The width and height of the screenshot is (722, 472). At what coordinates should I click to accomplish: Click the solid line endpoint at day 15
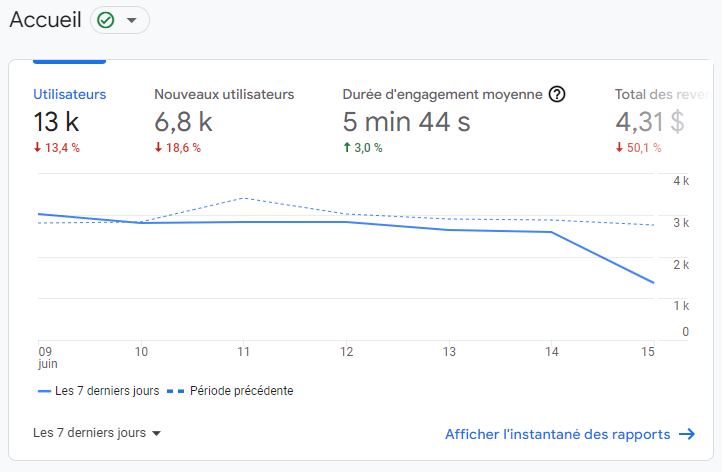pyautogui.click(x=653, y=283)
